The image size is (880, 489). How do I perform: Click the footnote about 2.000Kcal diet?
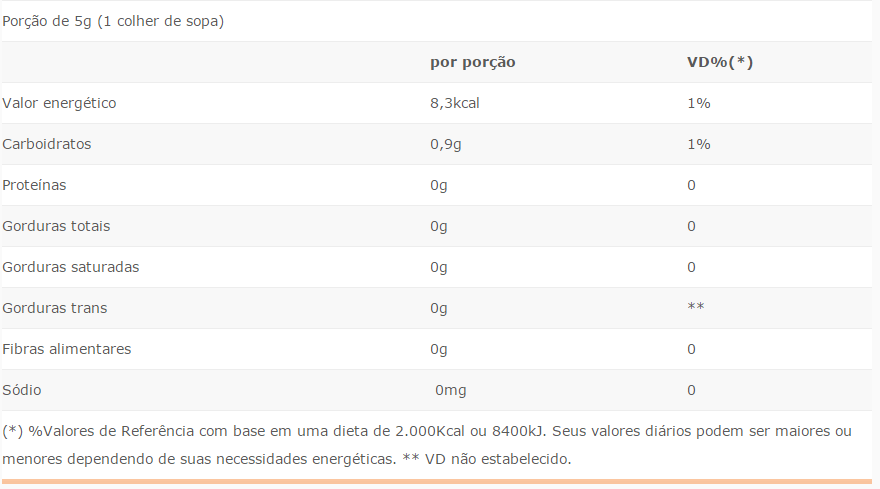click(427, 445)
